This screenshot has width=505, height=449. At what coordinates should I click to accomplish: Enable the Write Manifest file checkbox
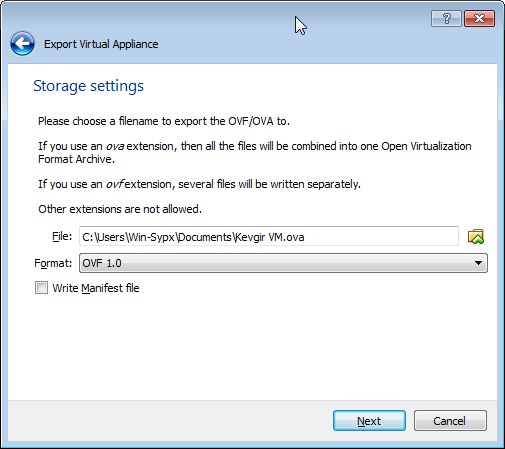(x=41, y=288)
